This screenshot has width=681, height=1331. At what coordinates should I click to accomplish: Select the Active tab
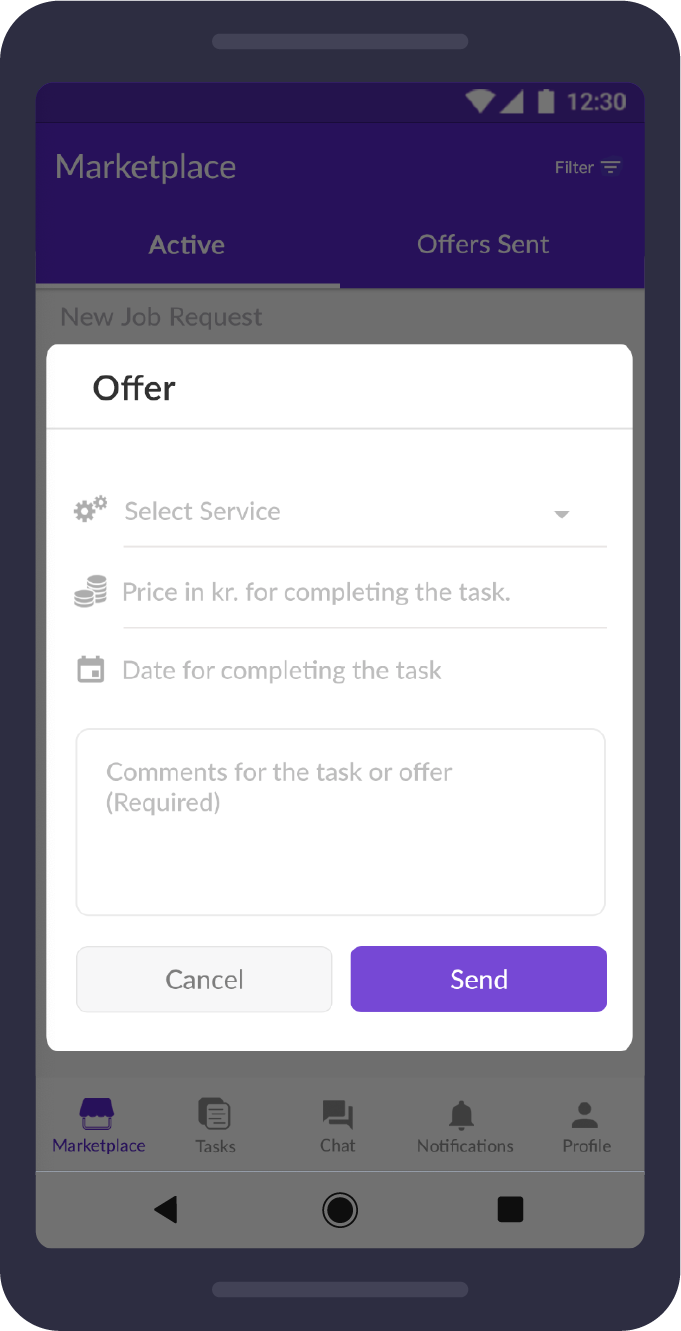click(x=187, y=245)
